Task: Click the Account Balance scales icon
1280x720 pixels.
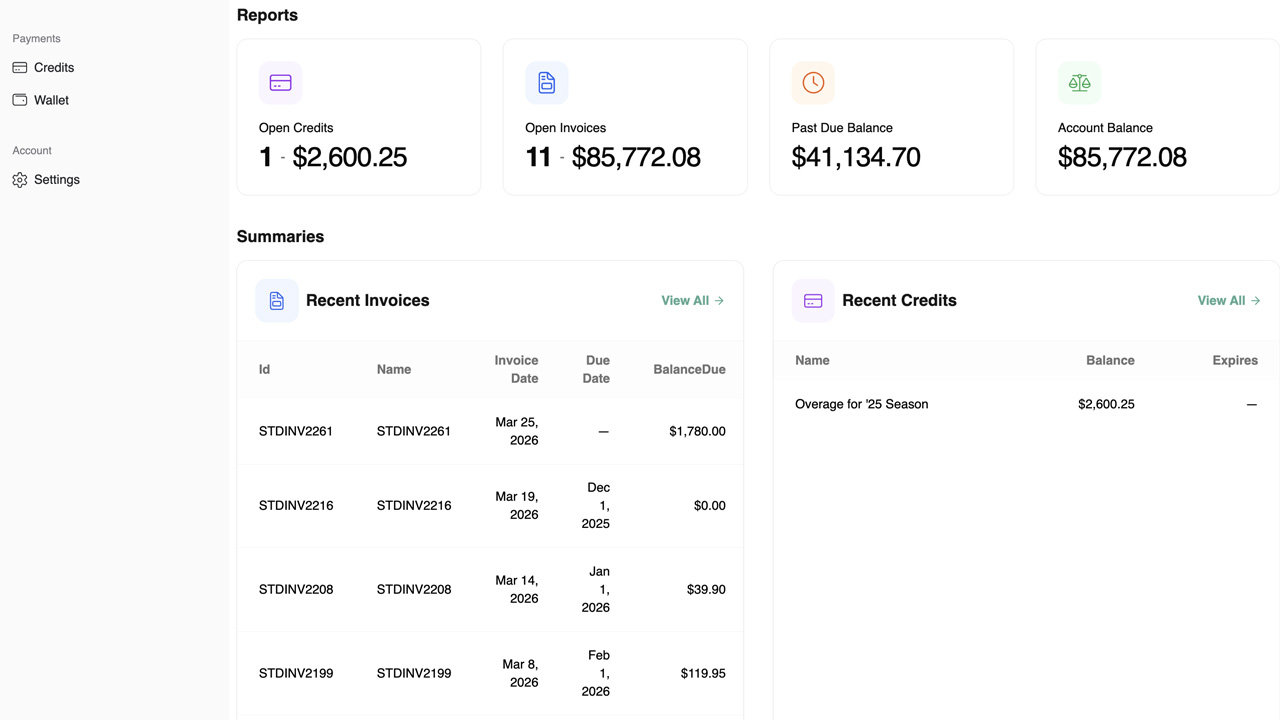Action: 1079,82
